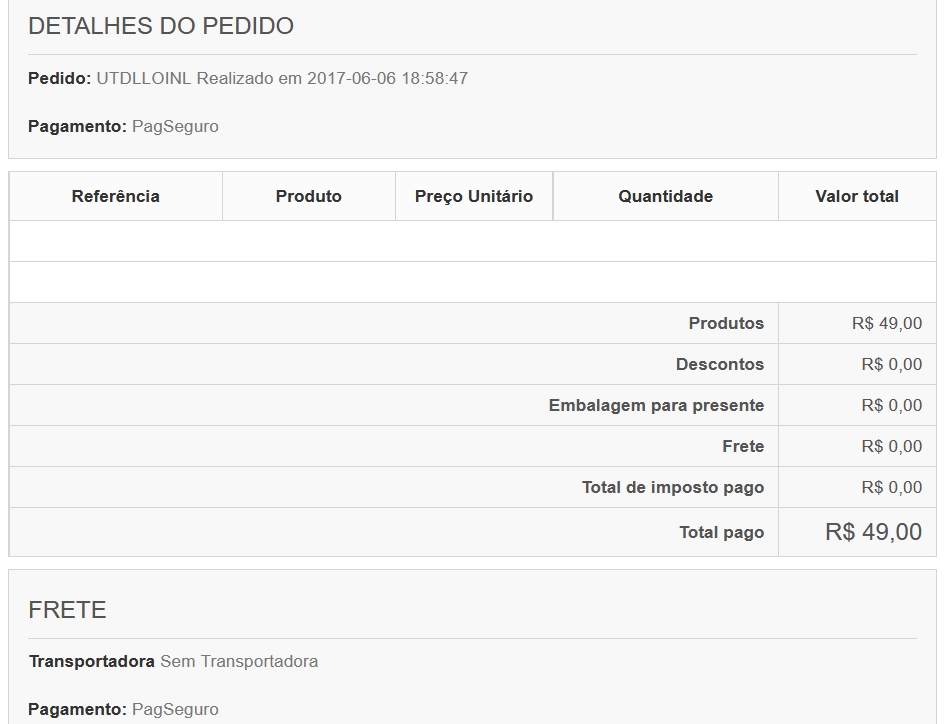The height and width of the screenshot is (724, 946).
Task: Click the Valor total column header
Action: click(x=857, y=196)
